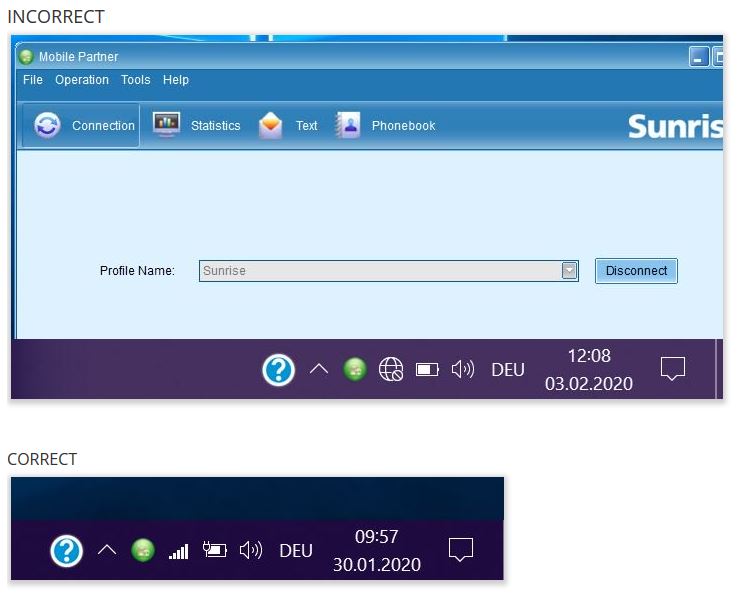Open the notification center in 12:08 taskbar

[672, 369]
